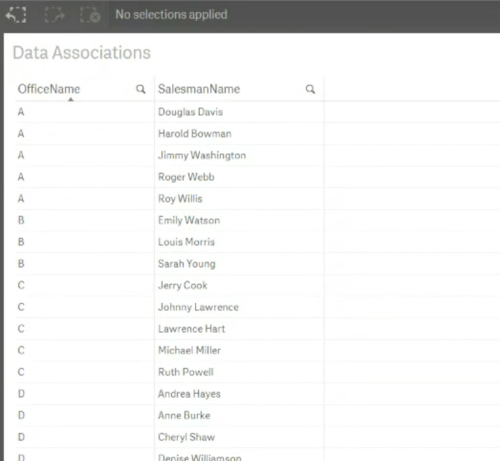Click the Data Associations sheet title
The width and height of the screenshot is (500, 461).
[82, 53]
